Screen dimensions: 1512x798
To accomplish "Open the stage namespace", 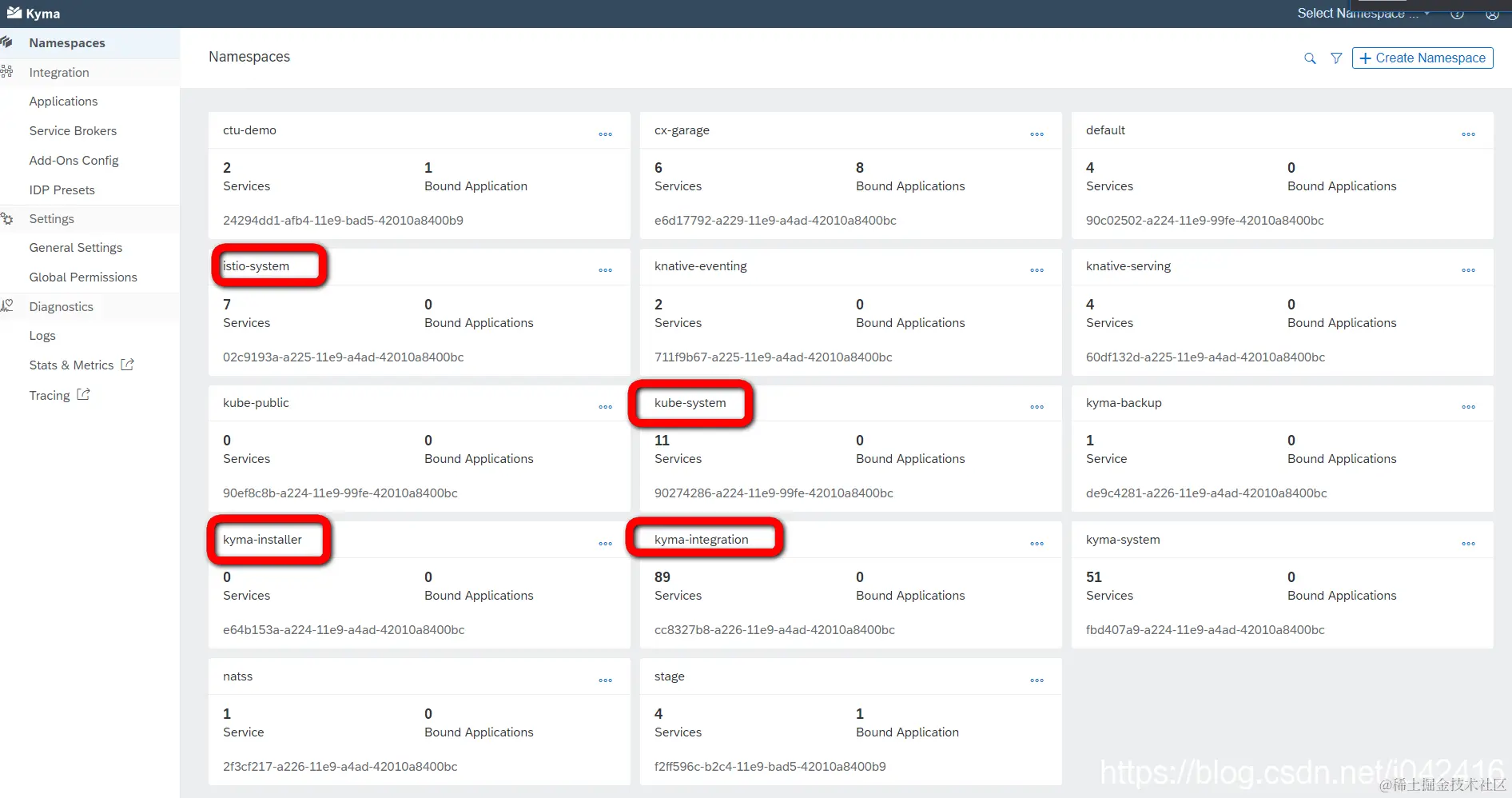I will (x=670, y=676).
